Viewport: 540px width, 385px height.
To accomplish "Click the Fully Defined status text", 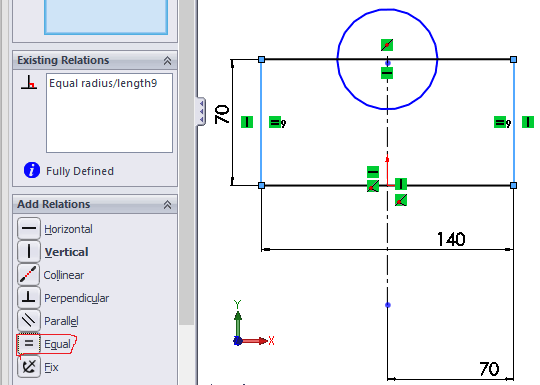I will click(x=80, y=171).
